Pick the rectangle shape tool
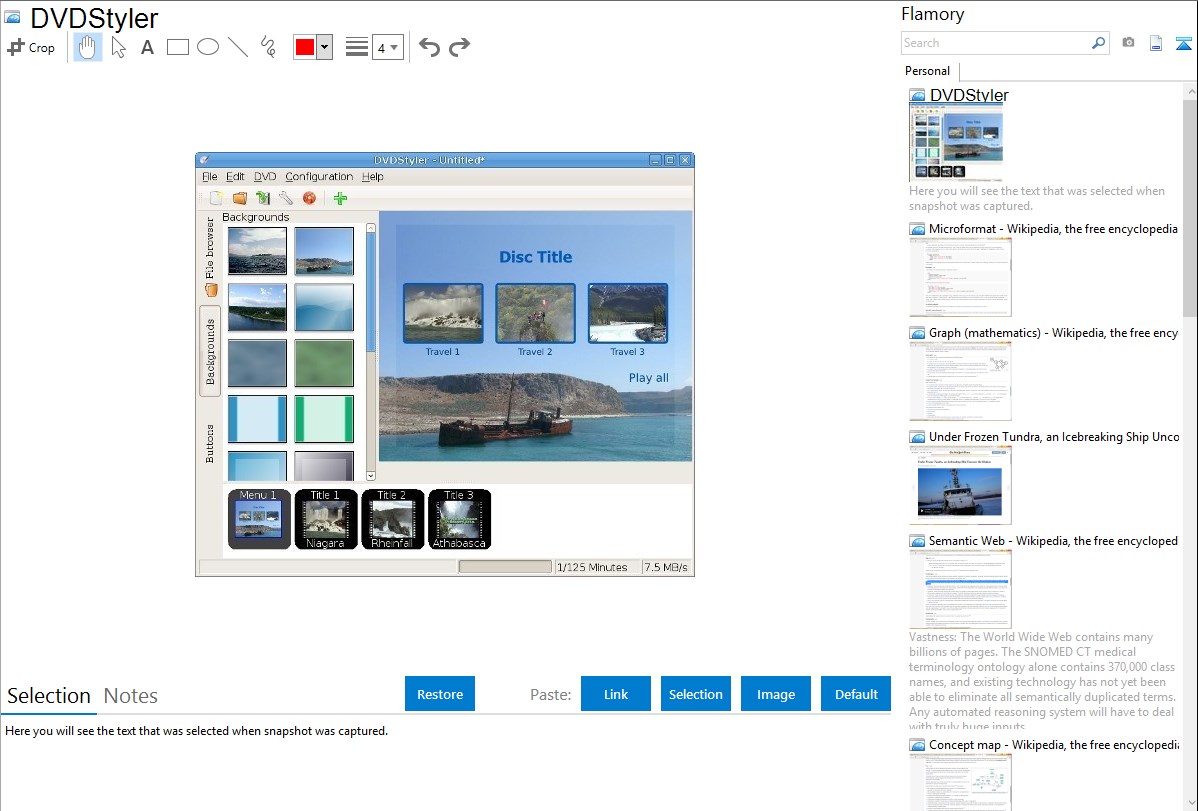Viewport: 1198px width, 811px height. (x=177, y=47)
